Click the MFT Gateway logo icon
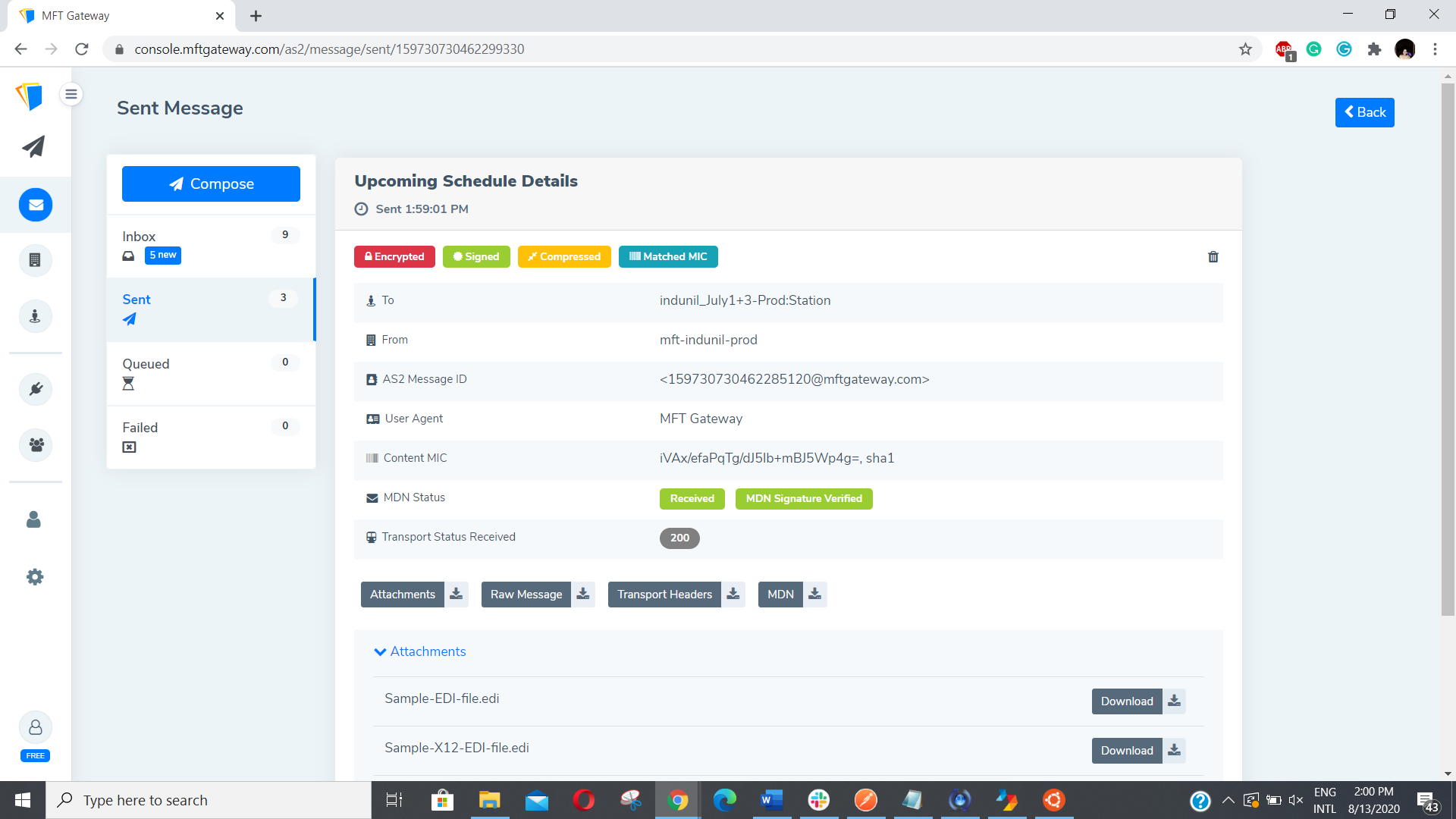Screen dimensions: 1456x819 29,96
